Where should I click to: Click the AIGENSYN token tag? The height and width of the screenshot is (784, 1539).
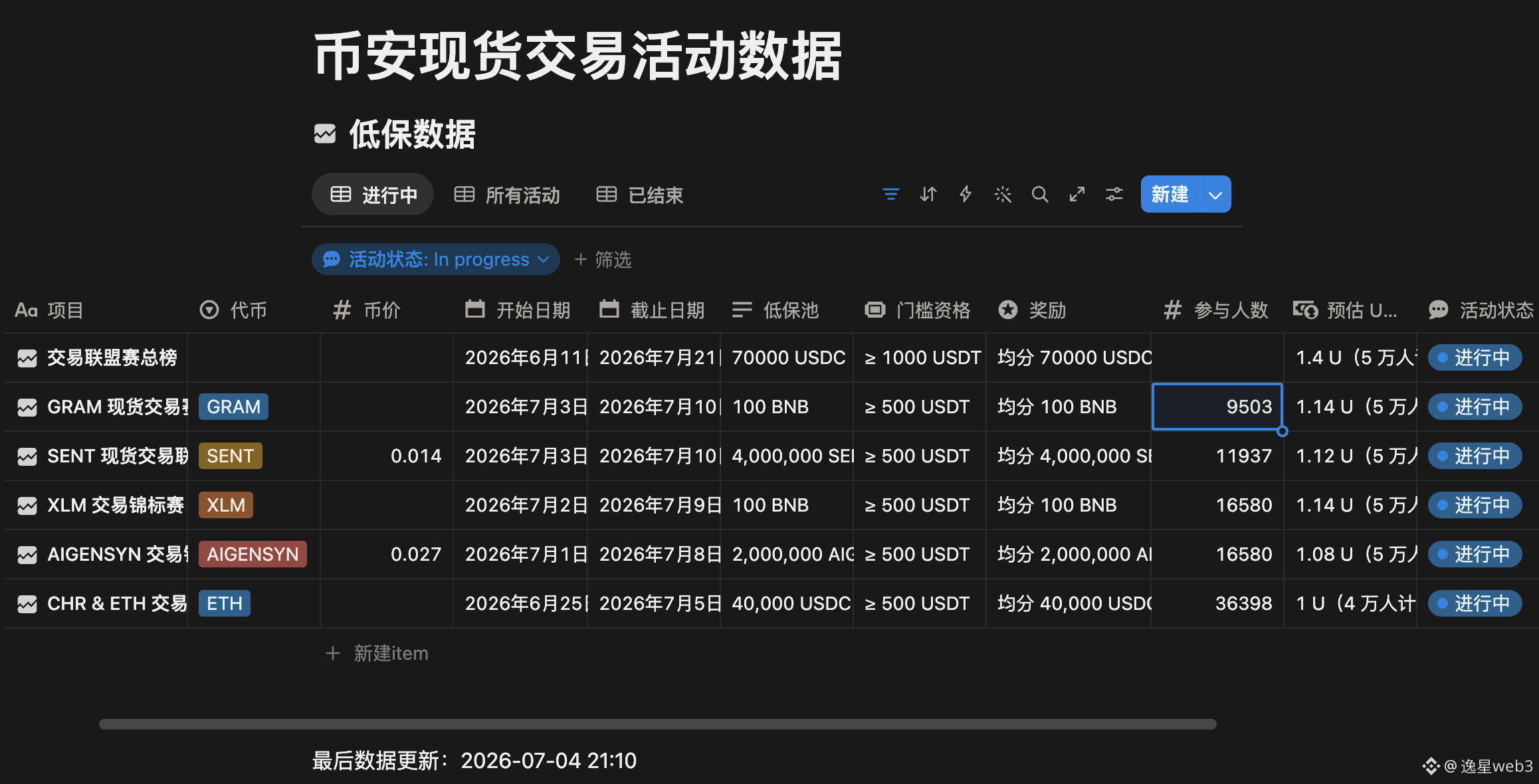click(x=253, y=554)
